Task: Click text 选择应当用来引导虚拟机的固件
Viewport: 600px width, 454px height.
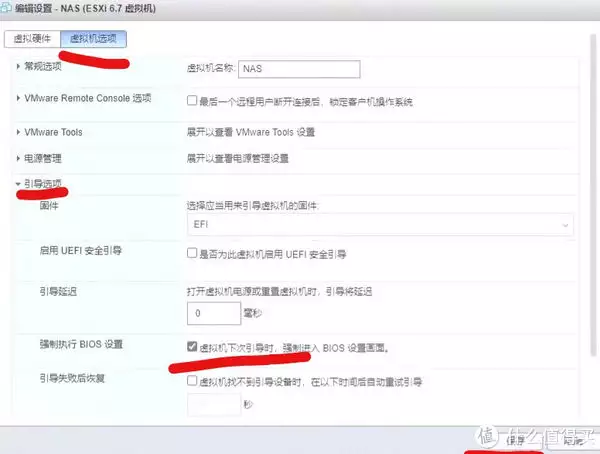Action: coord(253,206)
